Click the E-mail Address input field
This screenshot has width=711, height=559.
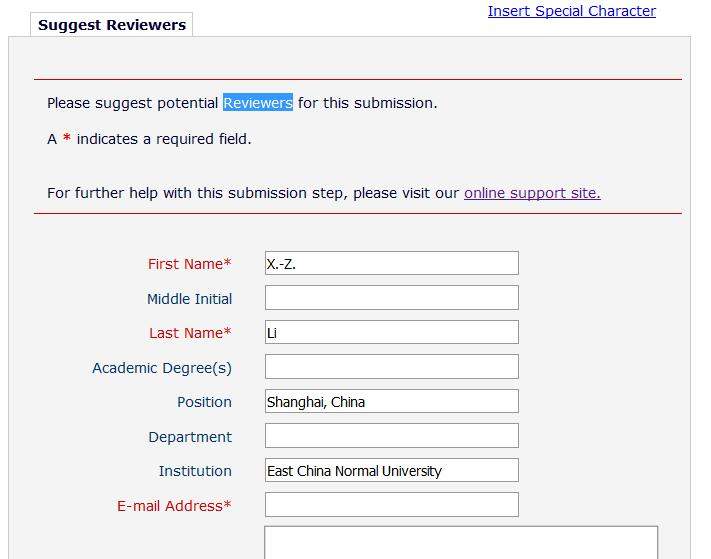coord(391,505)
